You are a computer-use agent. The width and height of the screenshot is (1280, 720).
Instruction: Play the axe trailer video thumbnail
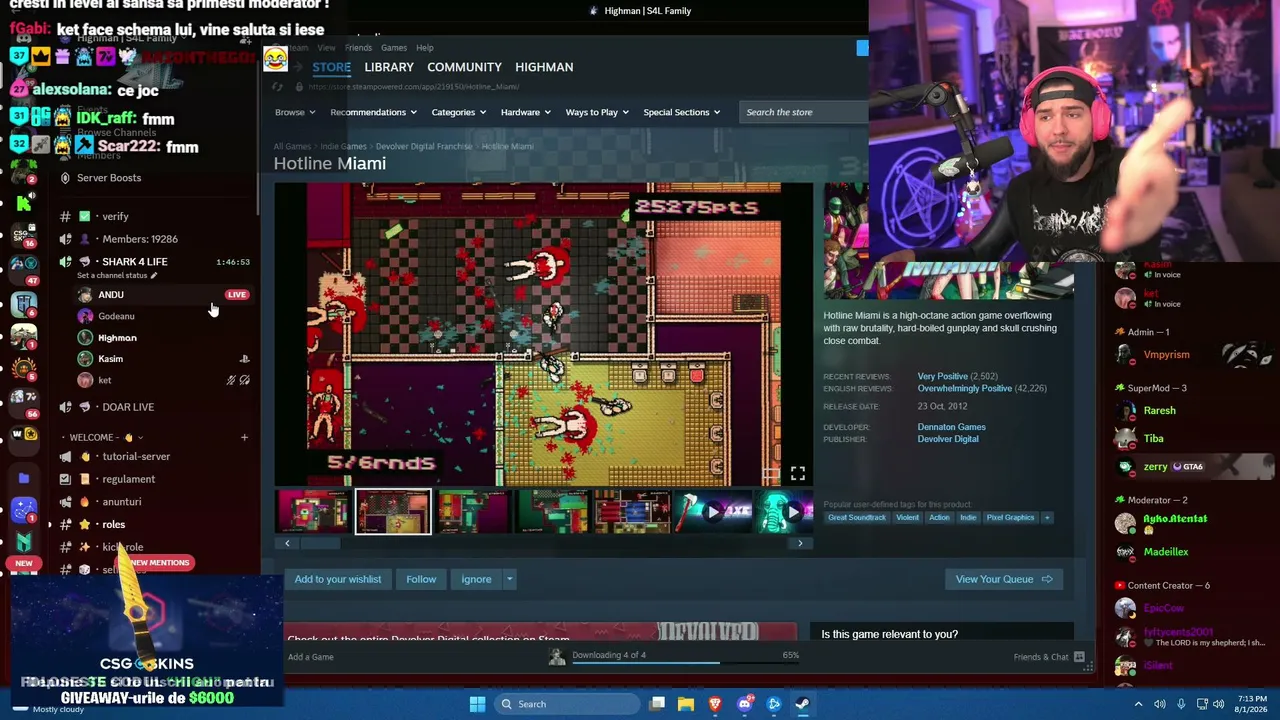[x=712, y=512]
